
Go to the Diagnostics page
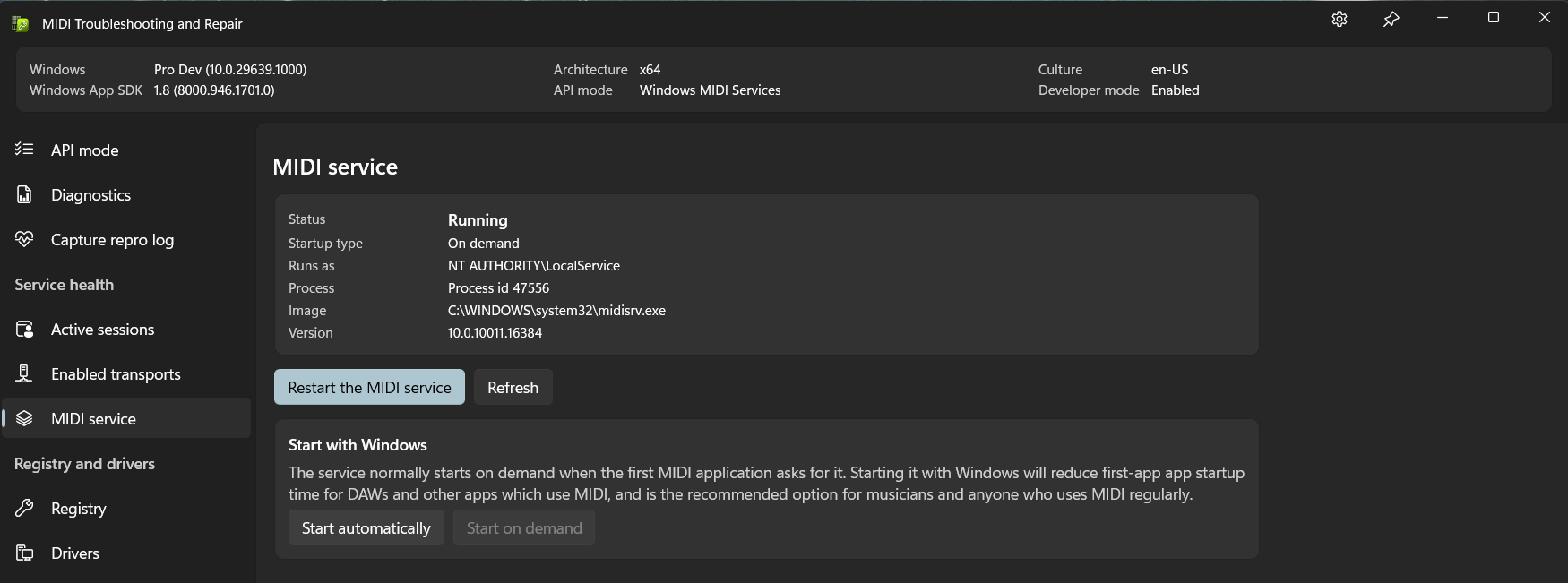(126, 194)
